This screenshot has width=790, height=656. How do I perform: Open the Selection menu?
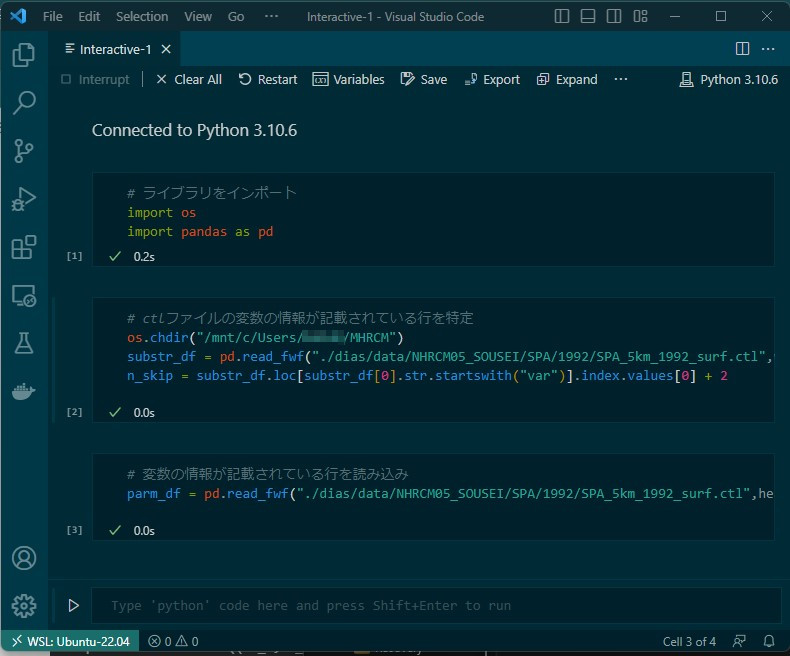coord(142,17)
